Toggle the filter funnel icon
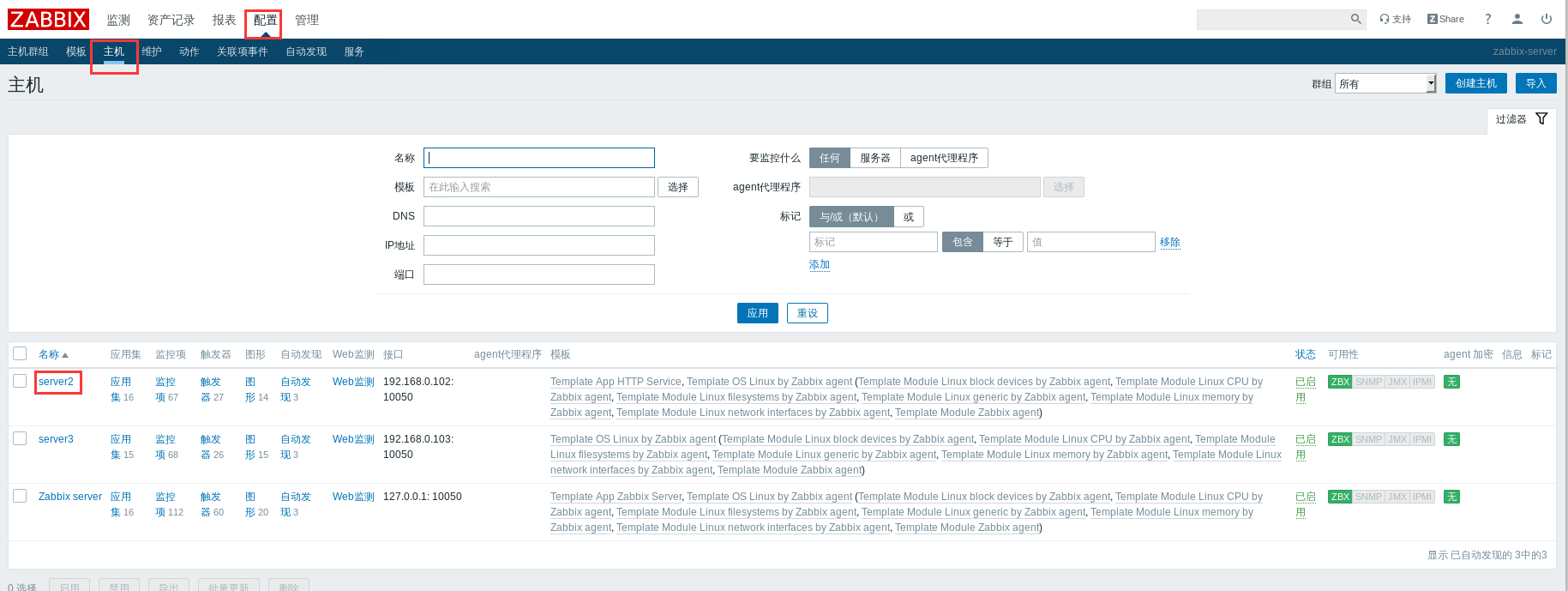The width and height of the screenshot is (1568, 591). click(1541, 118)
